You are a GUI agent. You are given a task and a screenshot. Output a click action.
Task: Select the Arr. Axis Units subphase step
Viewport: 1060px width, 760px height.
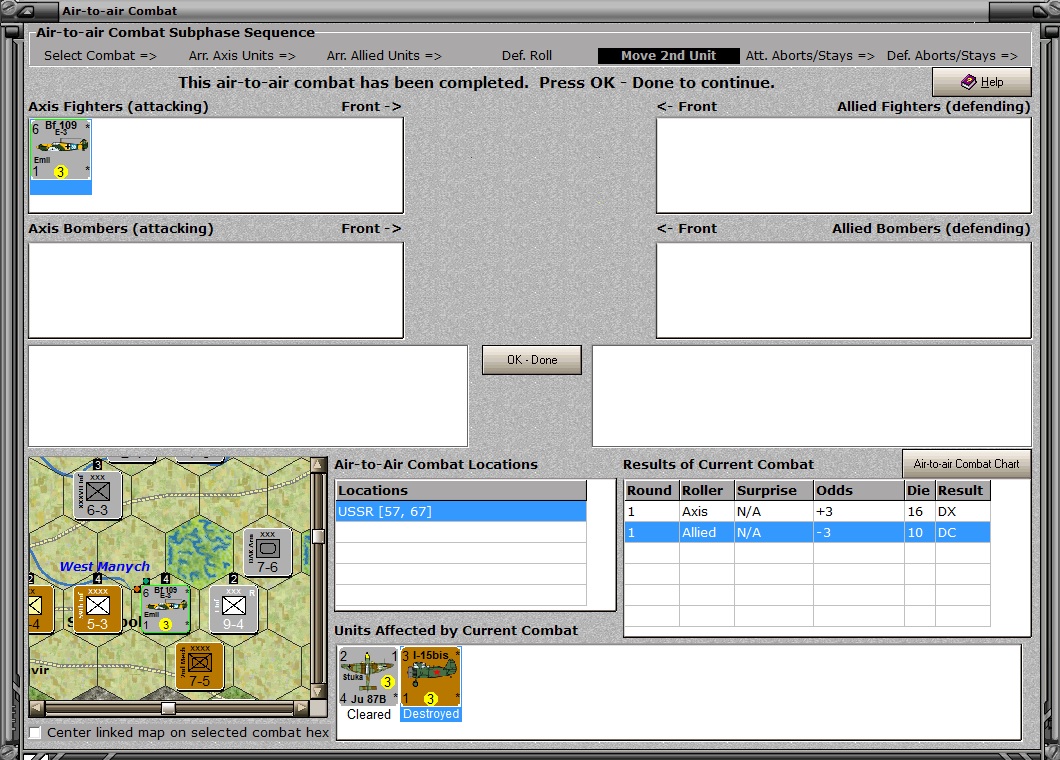pyautogui.click(x=242, y=55)
